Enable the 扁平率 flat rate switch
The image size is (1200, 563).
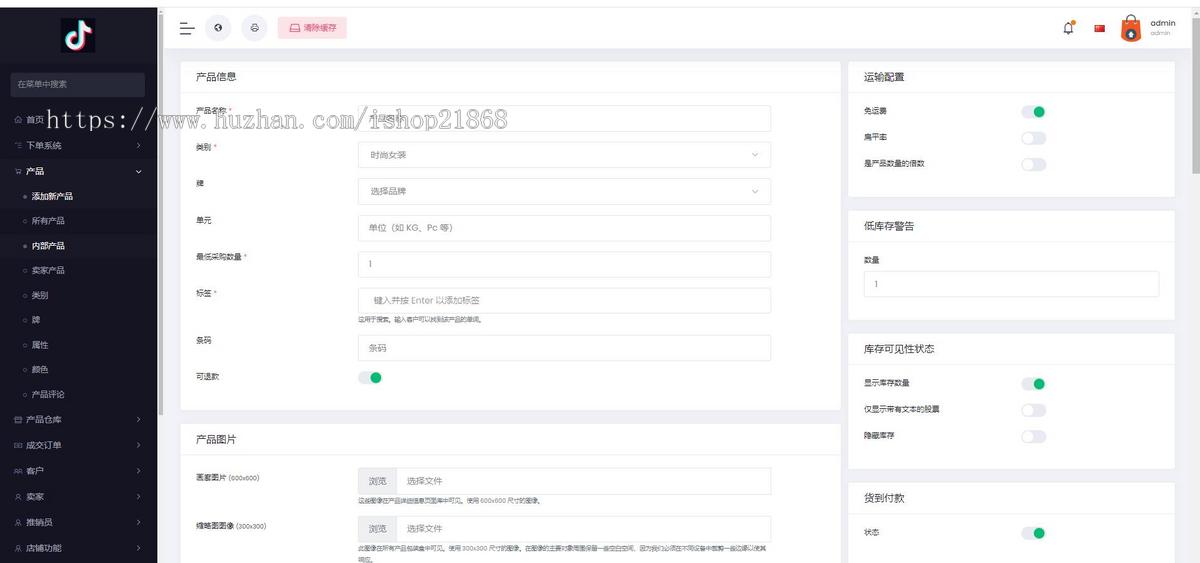1033,138
